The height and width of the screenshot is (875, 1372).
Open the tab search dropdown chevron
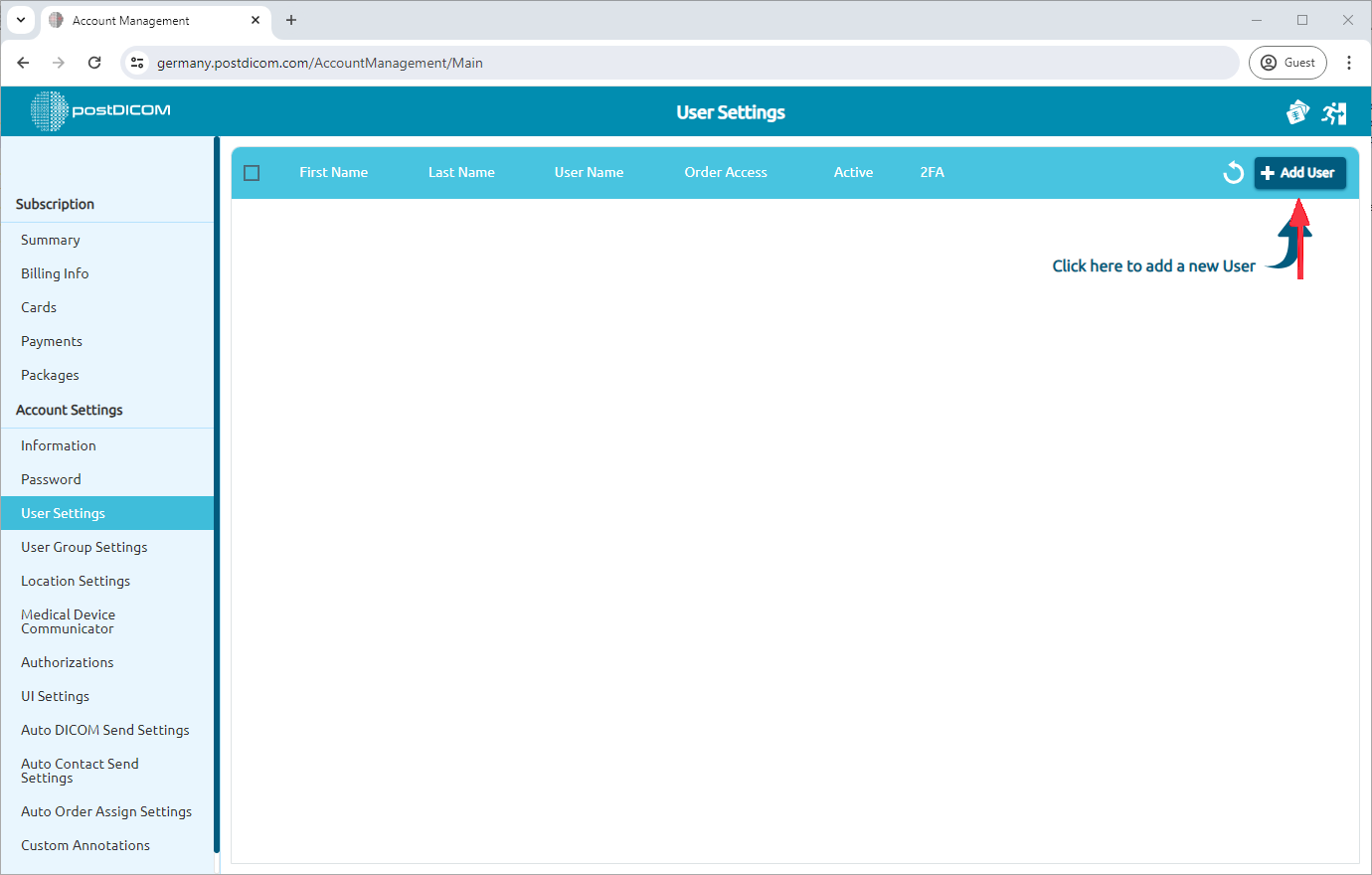click(x=20, y=20)
